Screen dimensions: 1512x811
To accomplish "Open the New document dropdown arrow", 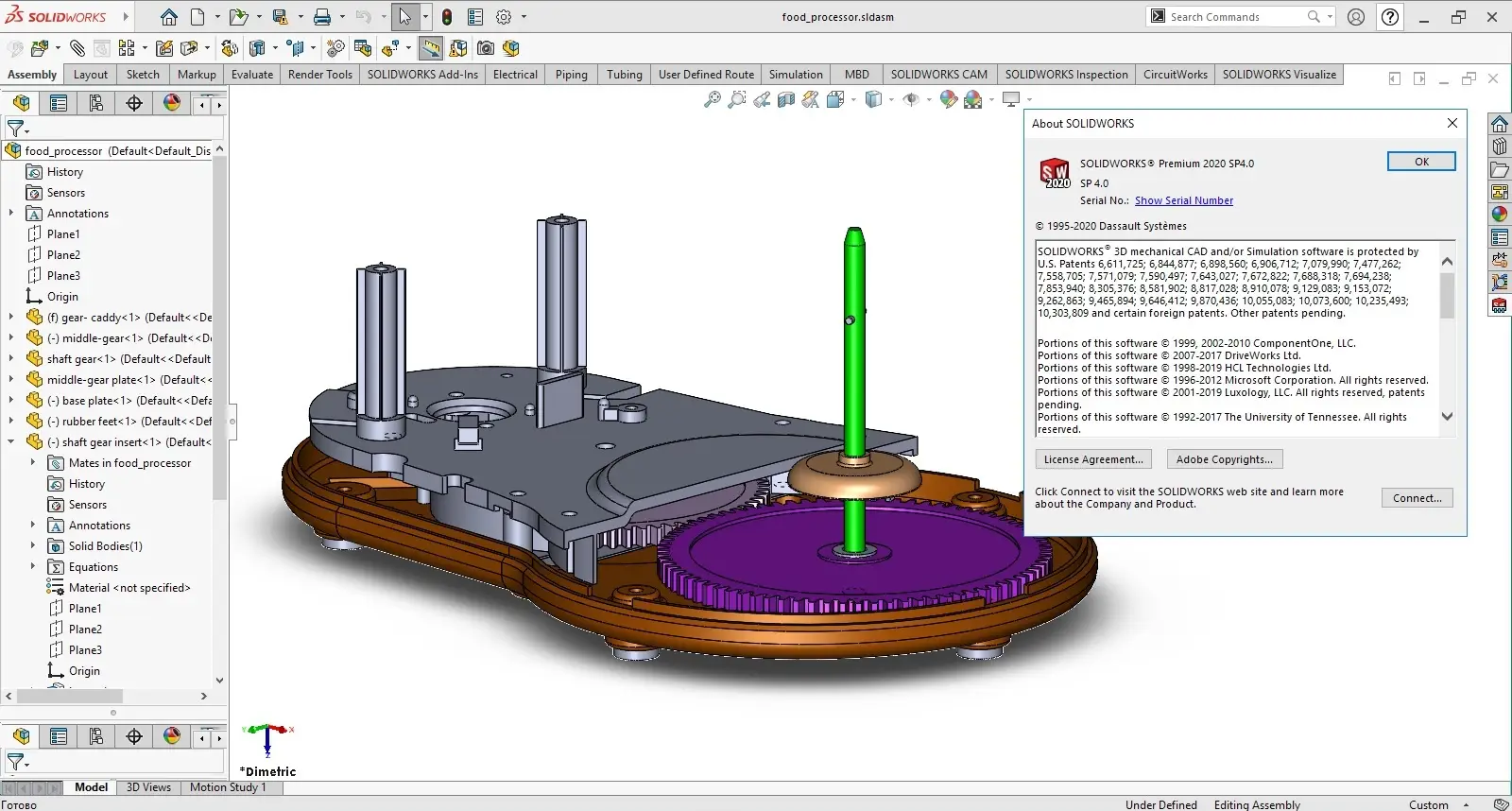I will (217, 17).
